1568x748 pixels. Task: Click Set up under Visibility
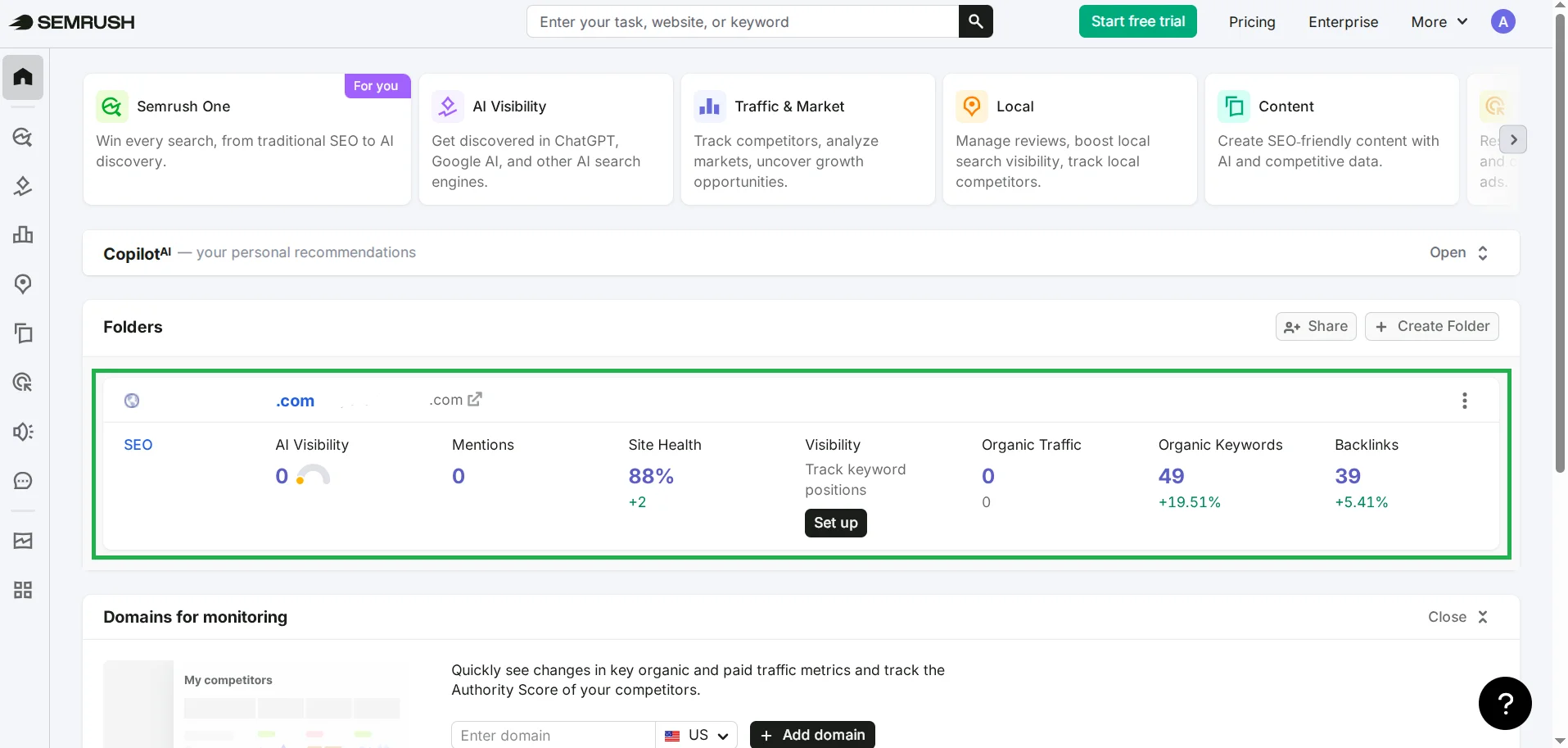coord(836,523)
